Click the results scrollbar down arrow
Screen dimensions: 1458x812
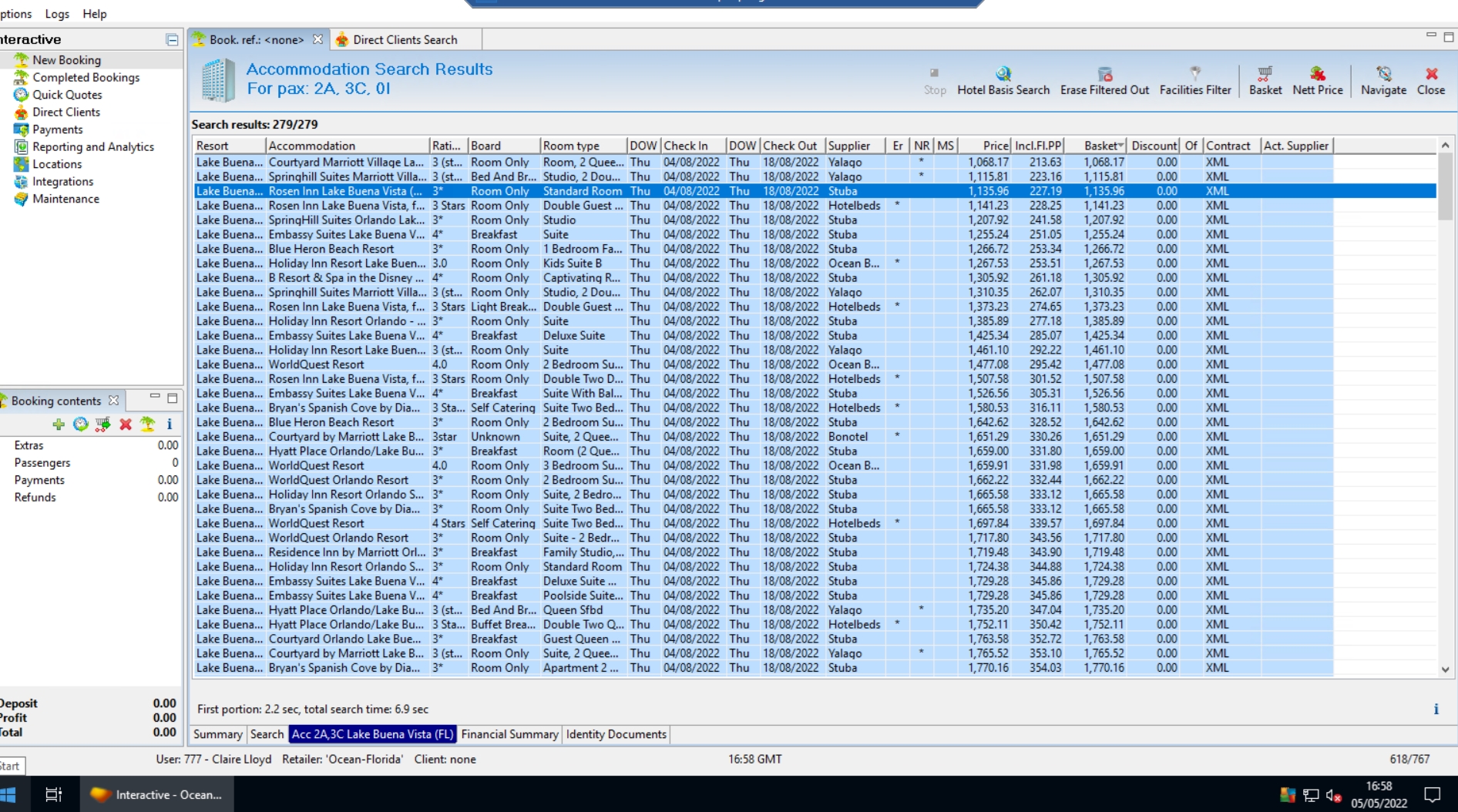(x=1445, y=669)
